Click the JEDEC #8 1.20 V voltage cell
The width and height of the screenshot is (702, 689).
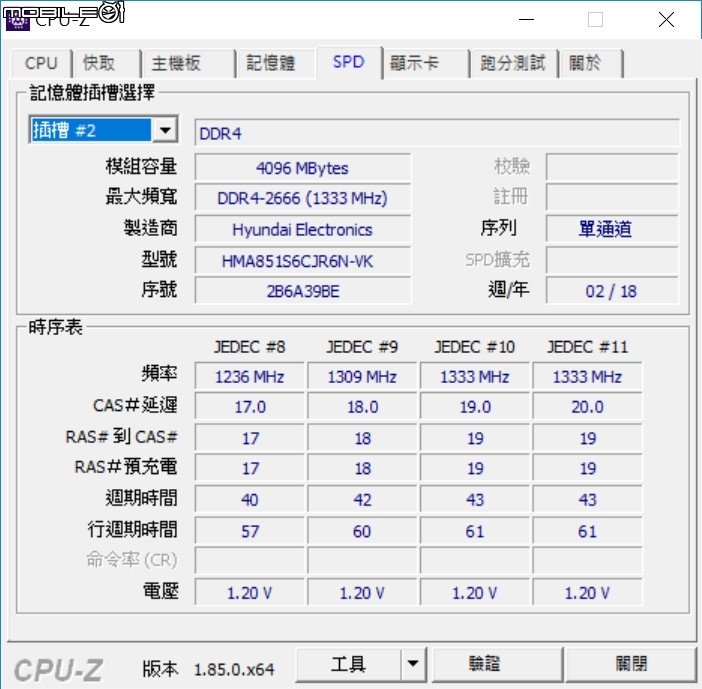click(x=250, y=593)
